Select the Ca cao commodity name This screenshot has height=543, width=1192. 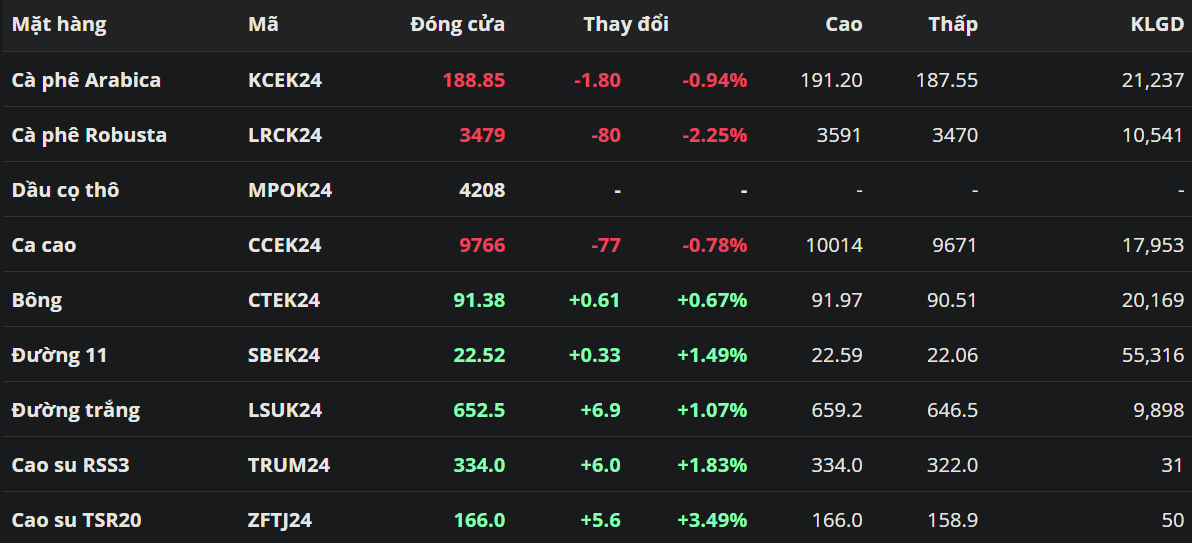point(44,245)
